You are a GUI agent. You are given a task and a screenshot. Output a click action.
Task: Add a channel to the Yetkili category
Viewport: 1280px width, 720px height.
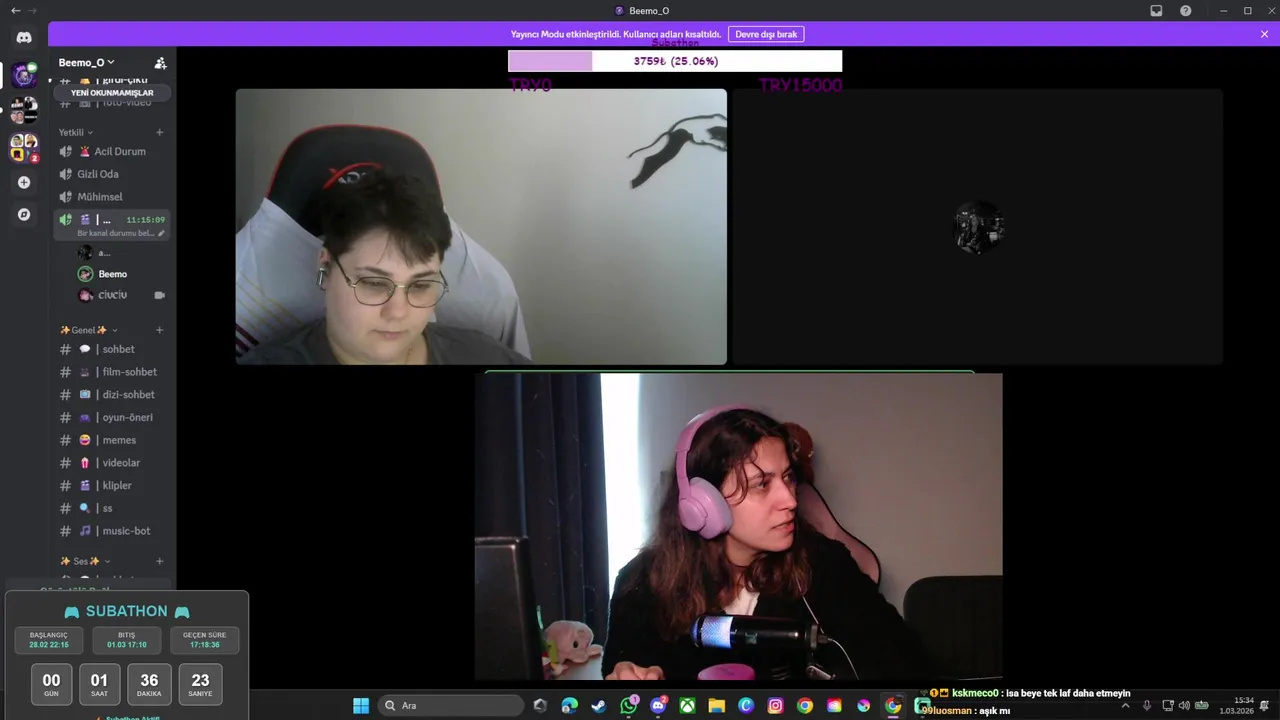point(159,132)
